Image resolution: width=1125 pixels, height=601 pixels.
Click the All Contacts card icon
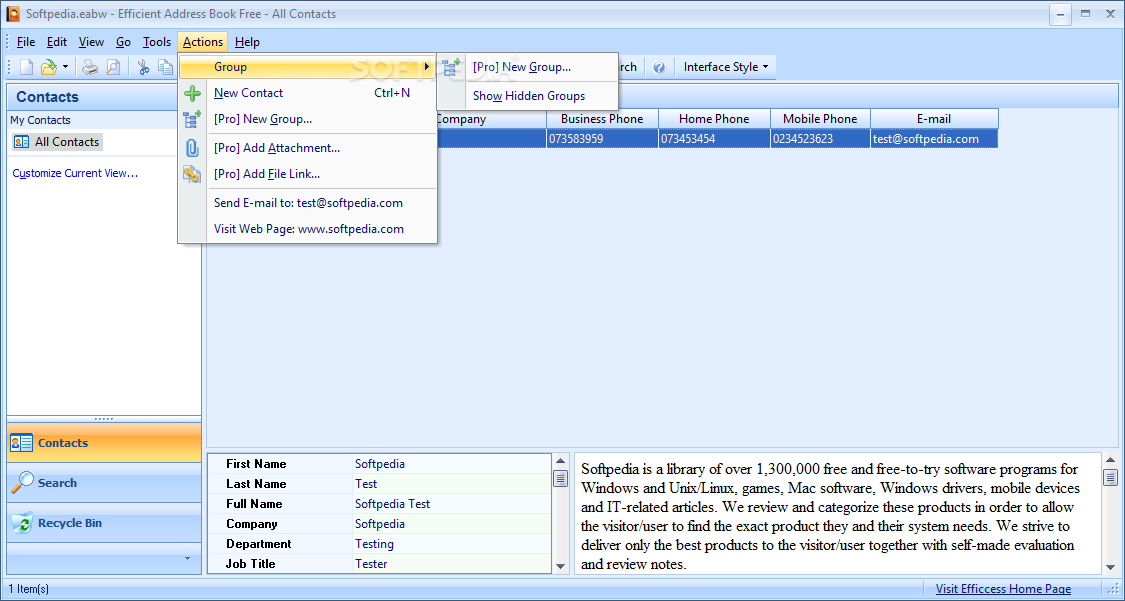pos(22,142)
